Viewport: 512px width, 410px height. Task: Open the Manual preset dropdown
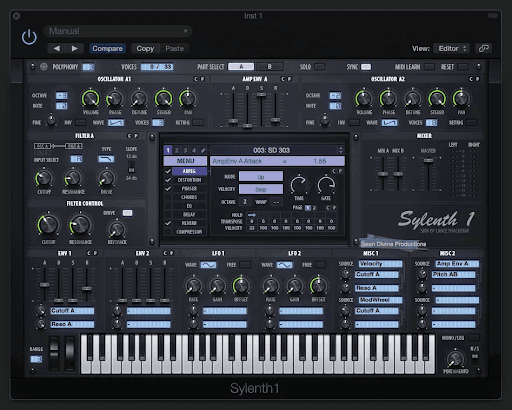(117, 31)
